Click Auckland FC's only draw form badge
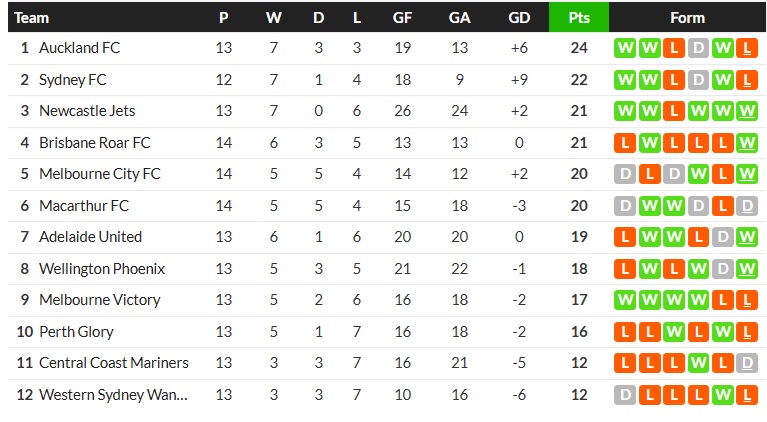 pos(699,48)
